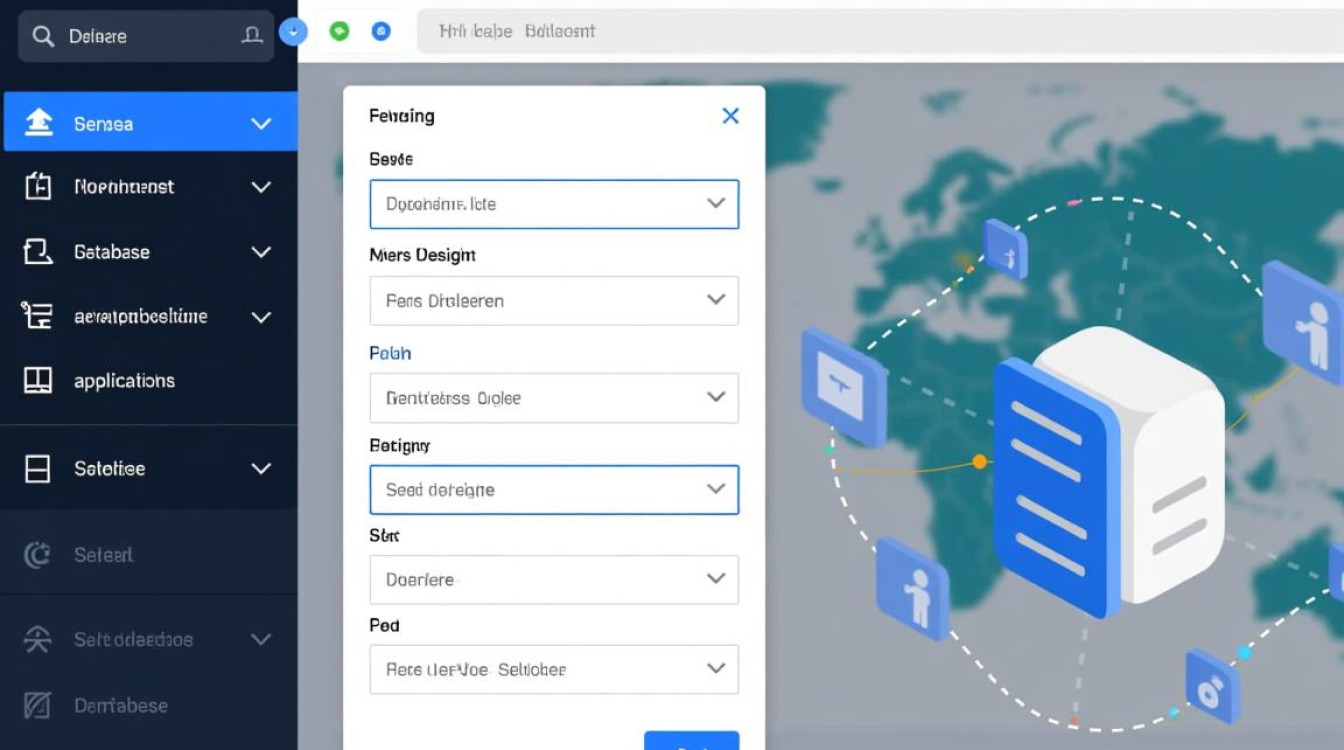
Task: Click the Selt dlaedtoe sidebar item
Action: 149,639
